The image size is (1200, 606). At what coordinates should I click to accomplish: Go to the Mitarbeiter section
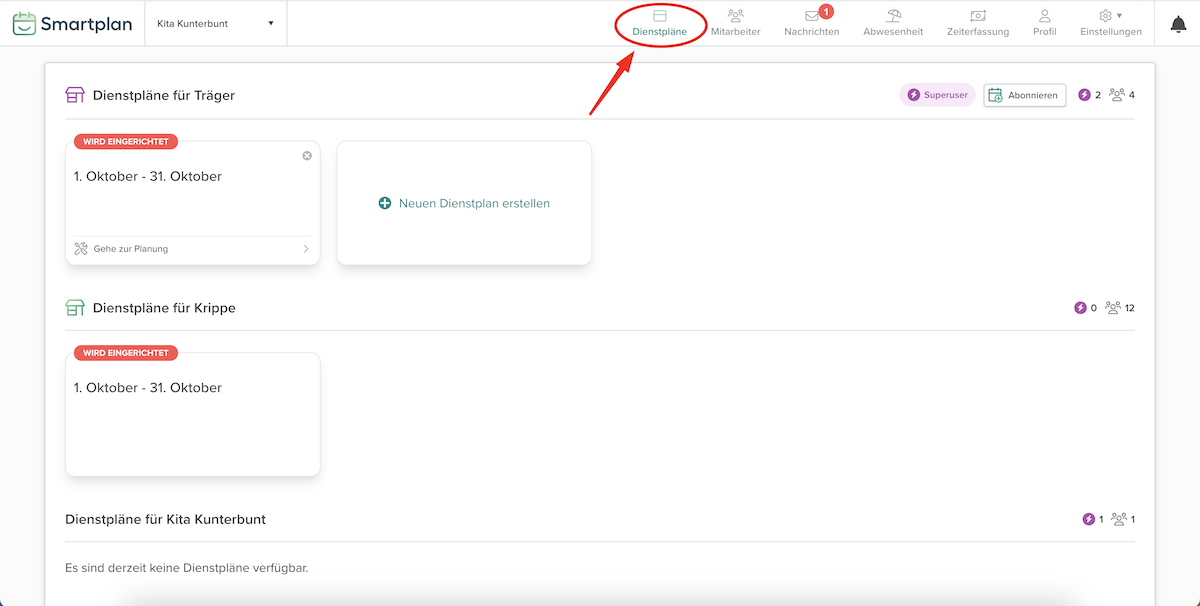[735, 23]
